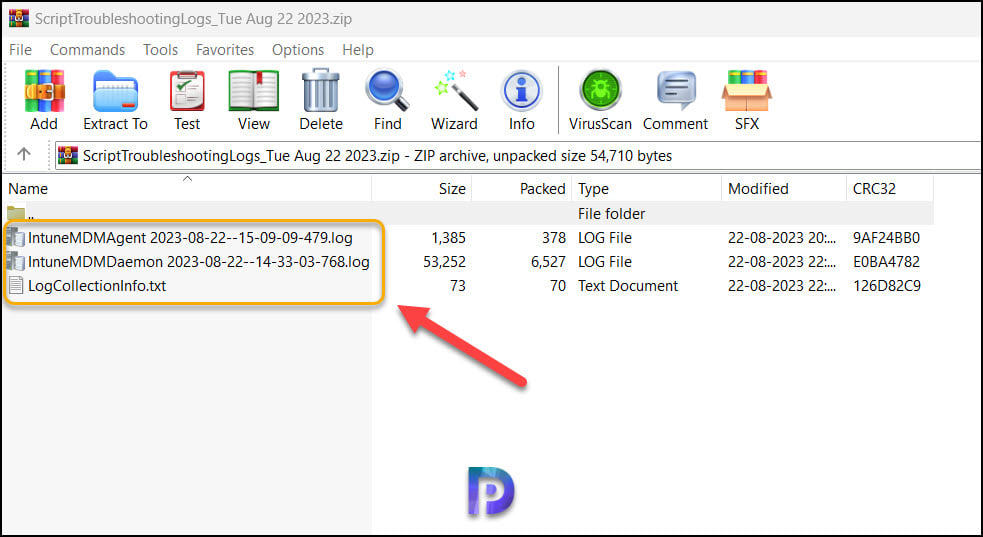Click the Delete trash bin icon
Viewport: 983px width, 537px height.
pyautogui.click(x=321, y=91)
